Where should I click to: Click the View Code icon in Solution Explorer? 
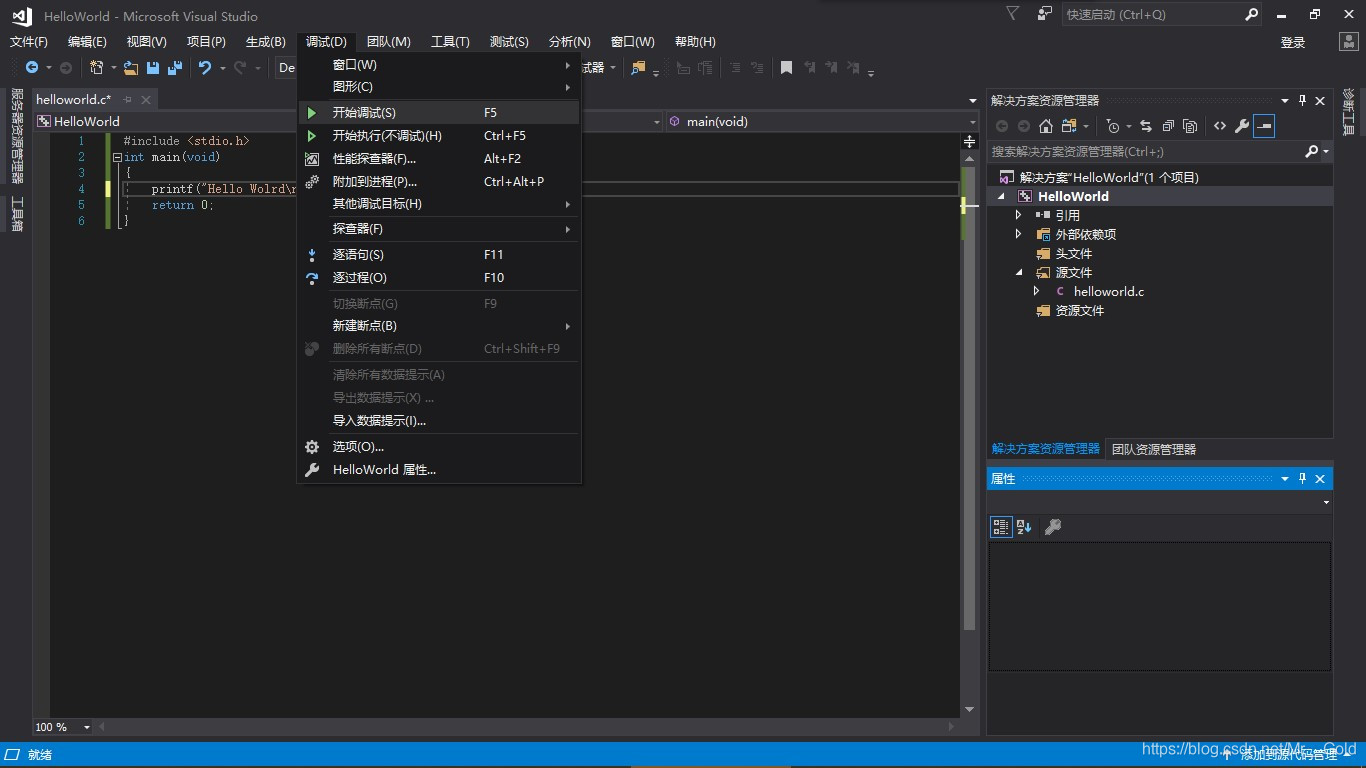point(1220,126)
